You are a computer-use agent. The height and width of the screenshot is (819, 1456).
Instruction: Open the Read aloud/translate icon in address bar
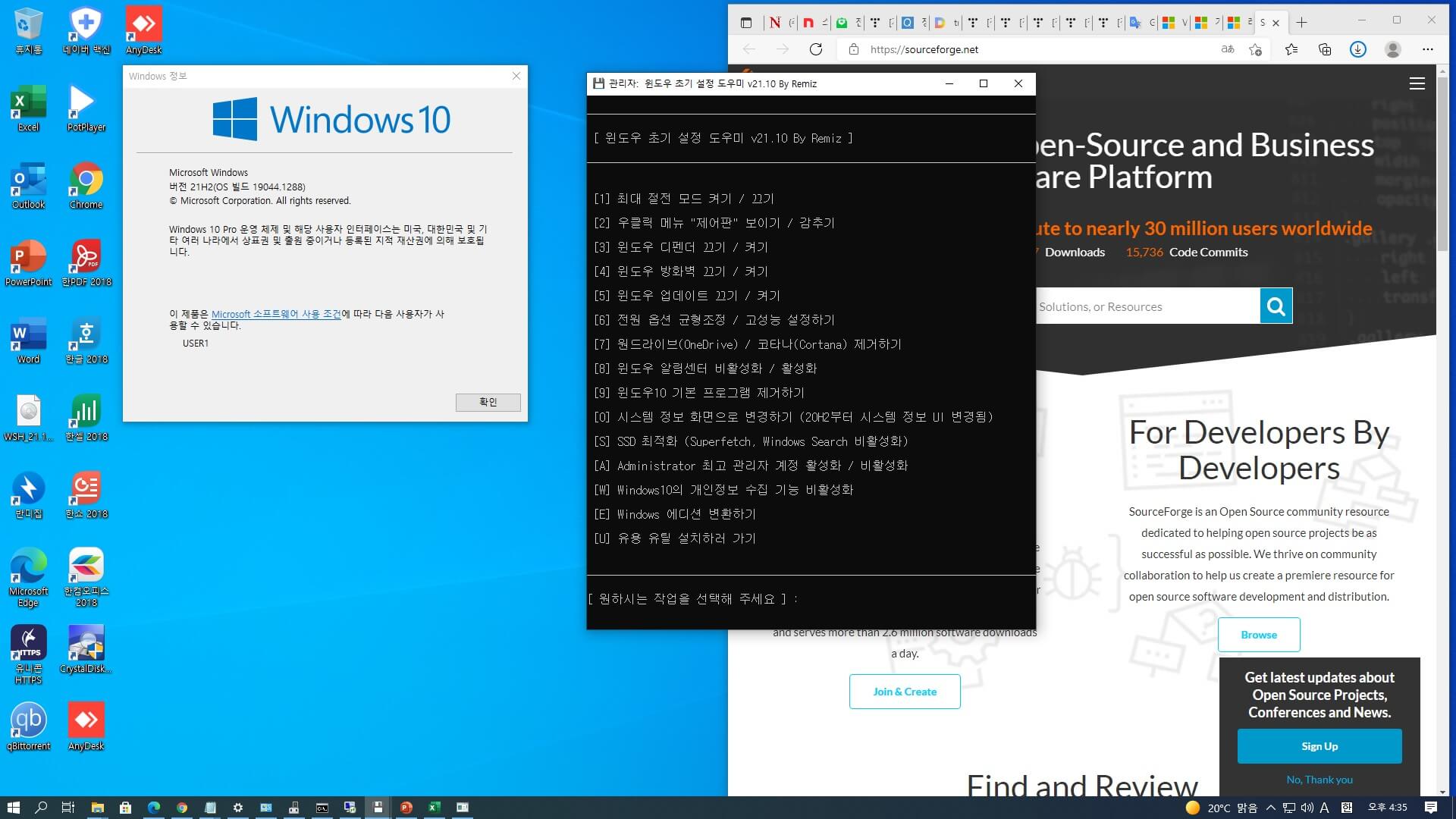coord(1228,49)
